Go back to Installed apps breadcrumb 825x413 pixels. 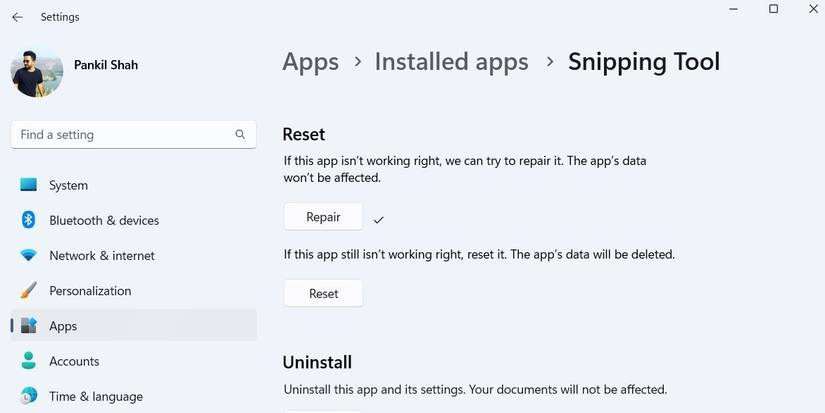[x=451, y=62]
